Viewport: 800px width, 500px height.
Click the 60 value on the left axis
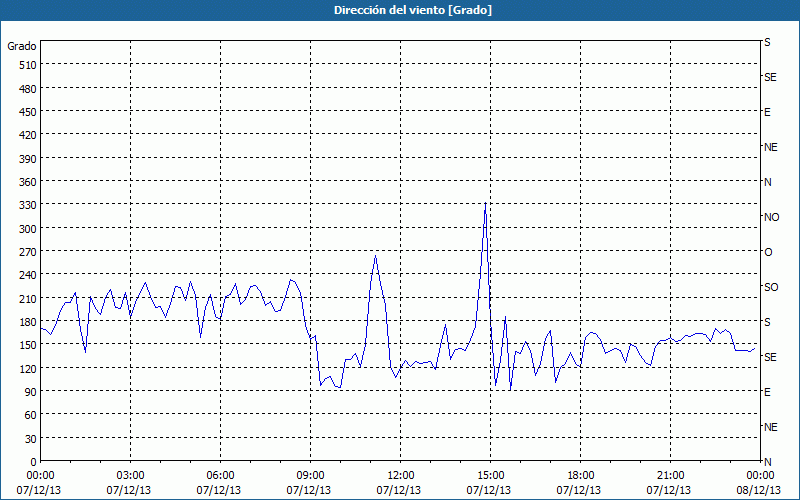(x=31, y=415)
